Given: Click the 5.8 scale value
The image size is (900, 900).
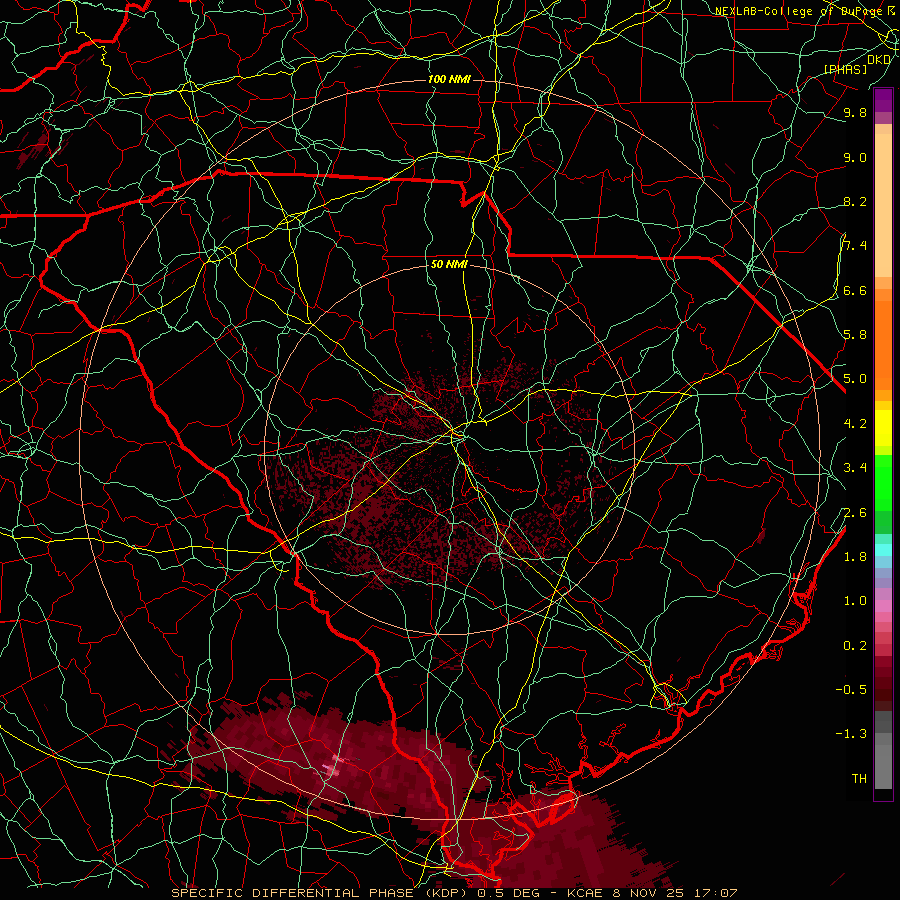Looking at the screenshot, I should pyautogui.click(x=855, y=335).
